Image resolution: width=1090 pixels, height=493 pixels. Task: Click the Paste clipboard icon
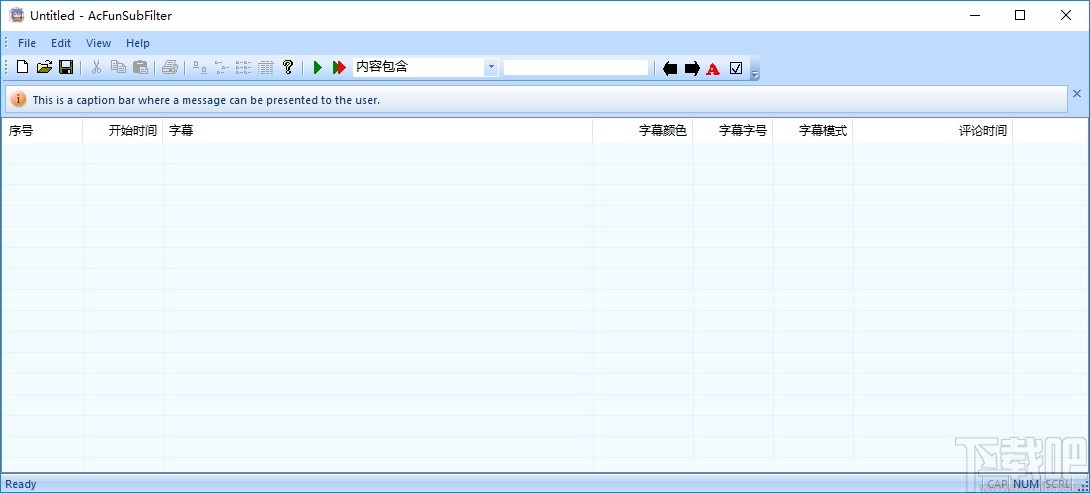(x=140, y=67)
